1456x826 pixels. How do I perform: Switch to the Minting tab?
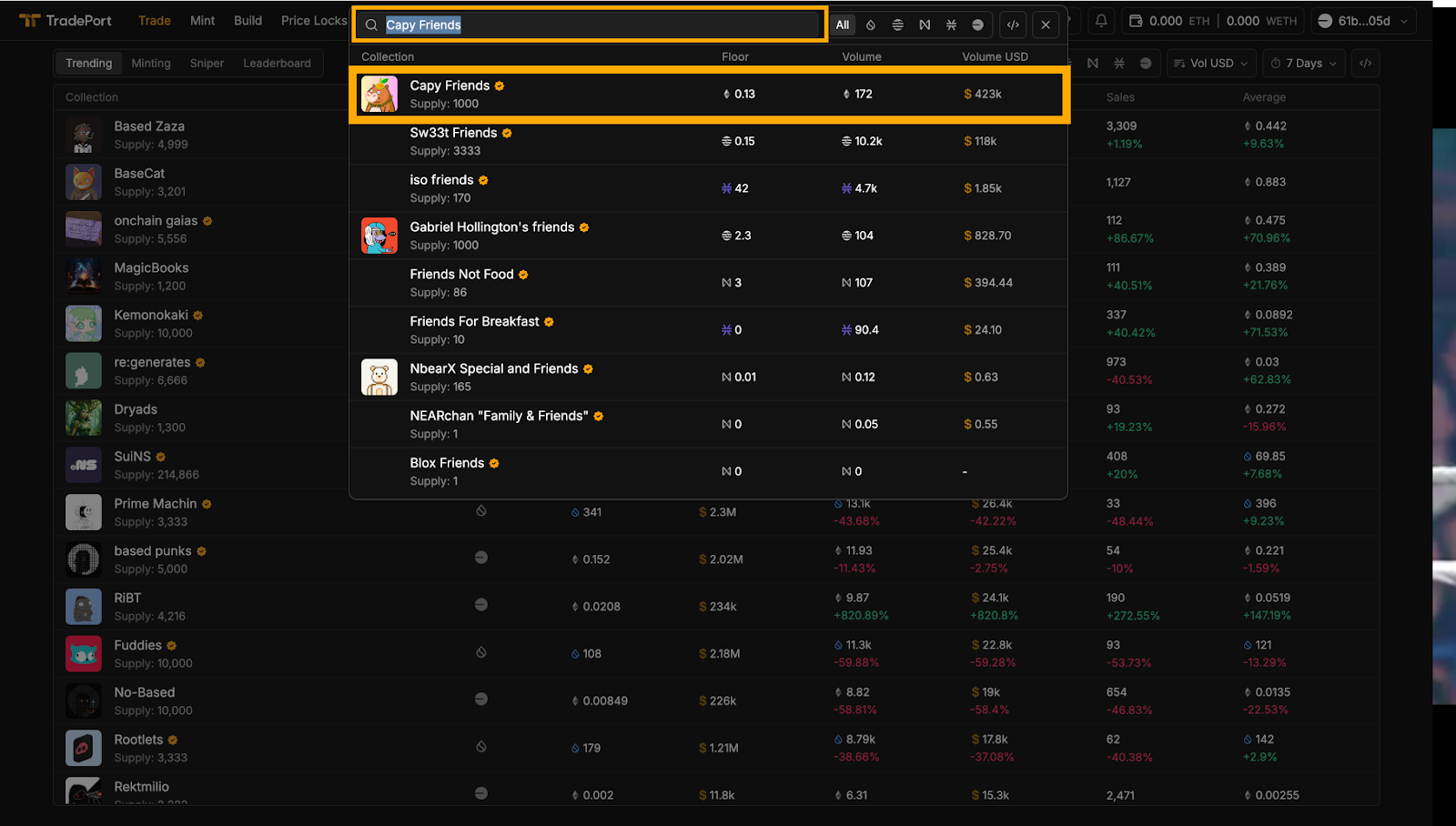click(x=151, y=63)
